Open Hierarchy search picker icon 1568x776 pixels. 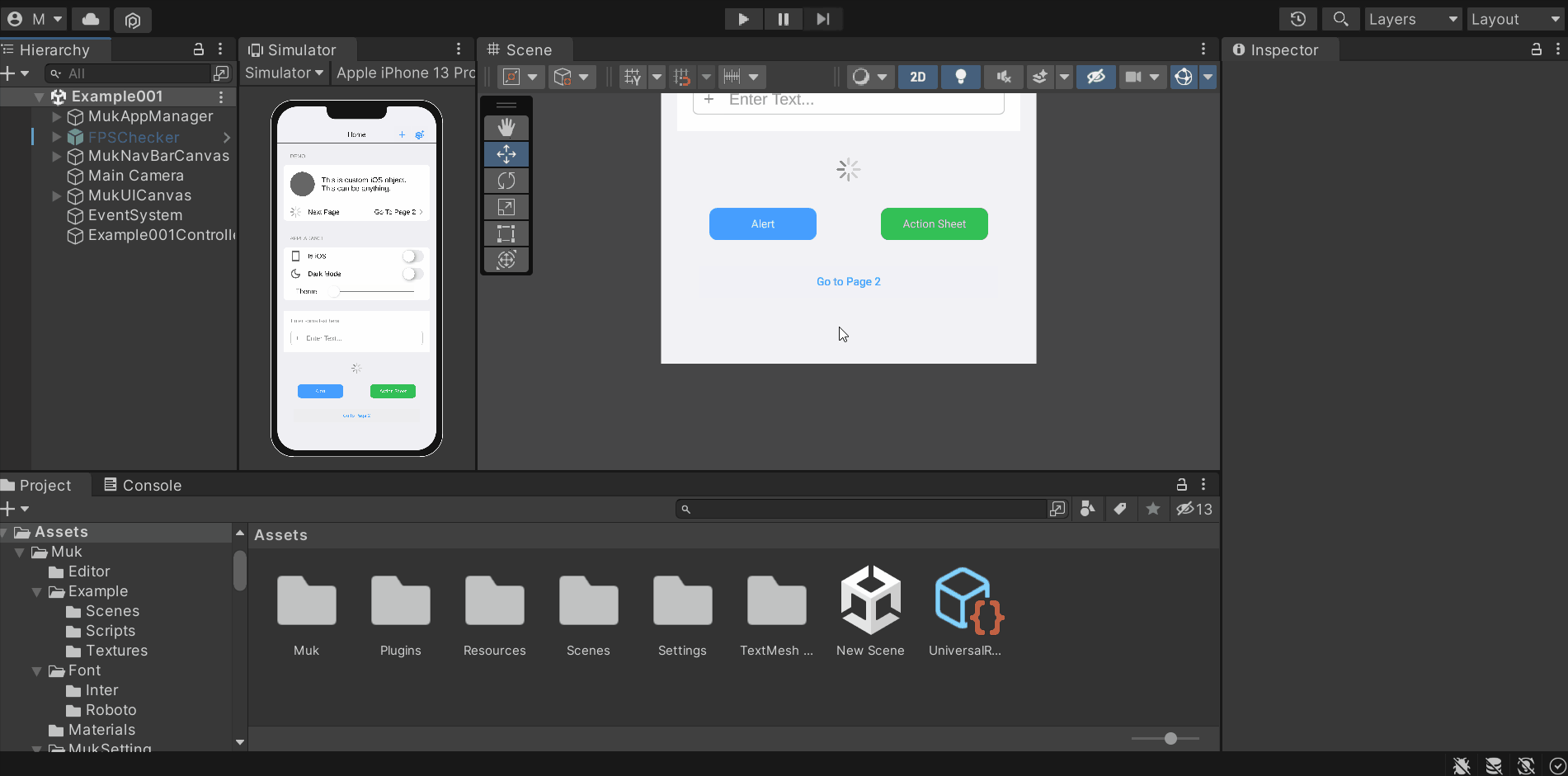click(221, 73)
